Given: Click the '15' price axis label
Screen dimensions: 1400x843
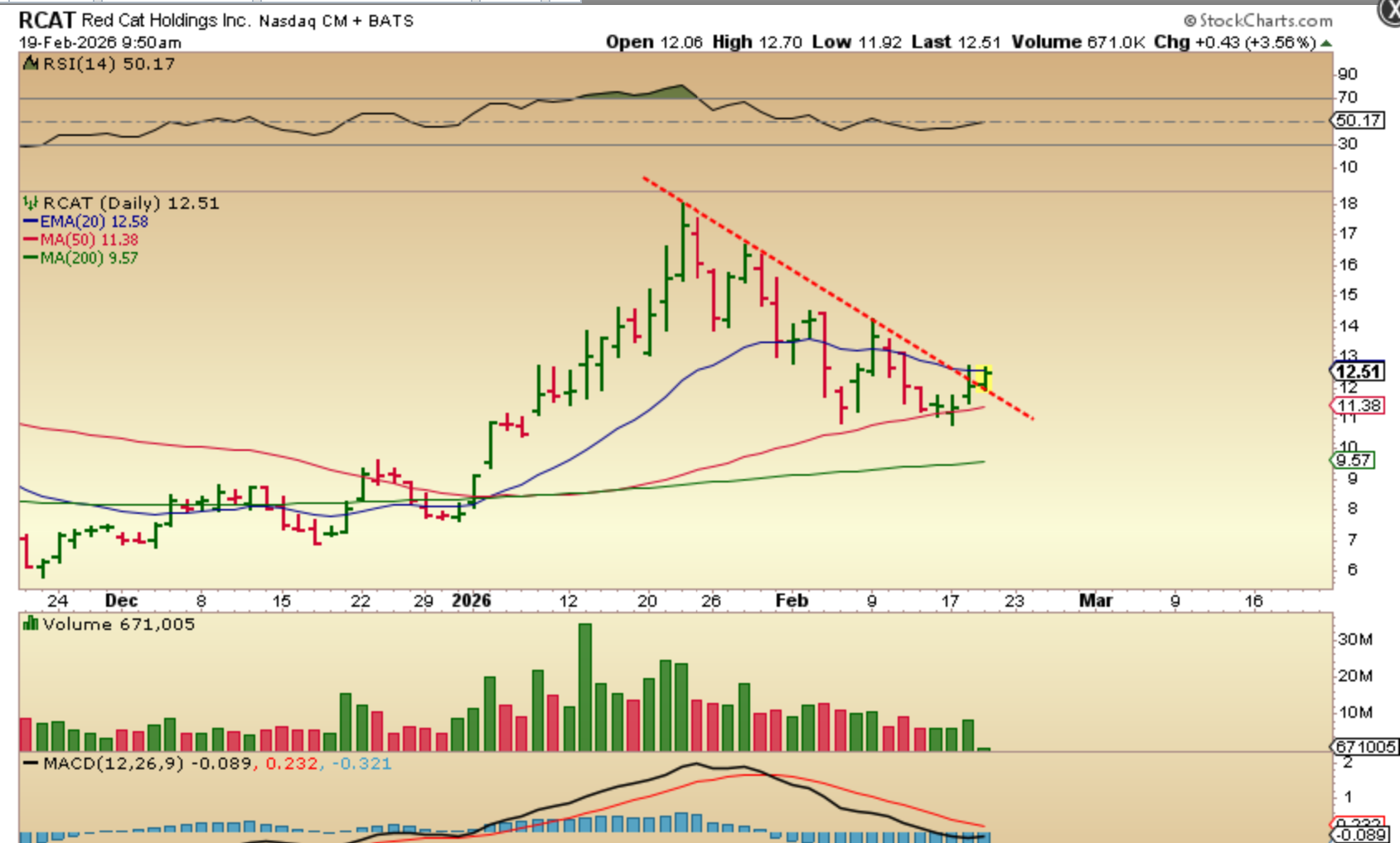Looking at the screenshot, I should coord(1348,294).
